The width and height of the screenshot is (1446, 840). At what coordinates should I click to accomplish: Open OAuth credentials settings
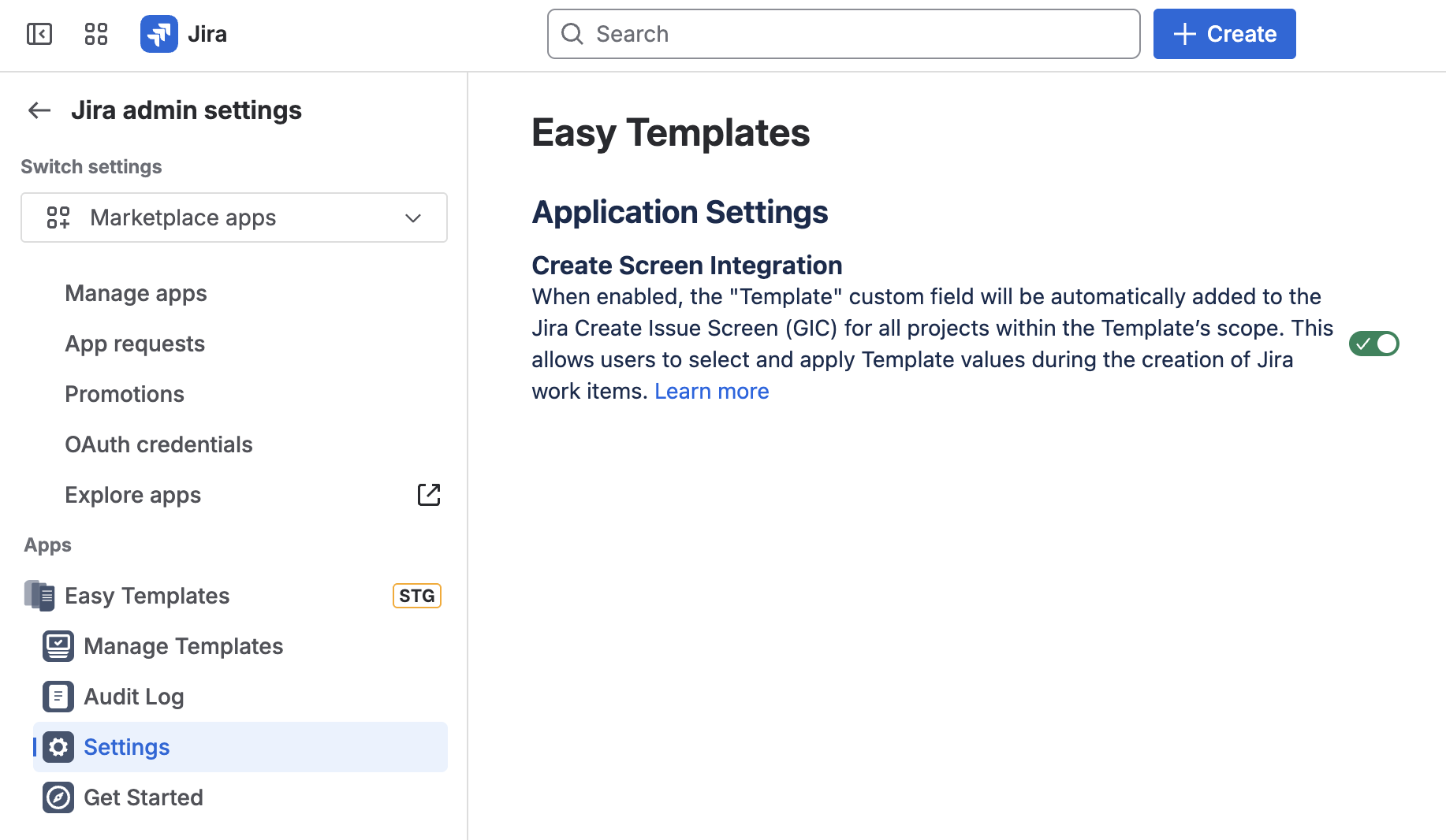(158, 444)
